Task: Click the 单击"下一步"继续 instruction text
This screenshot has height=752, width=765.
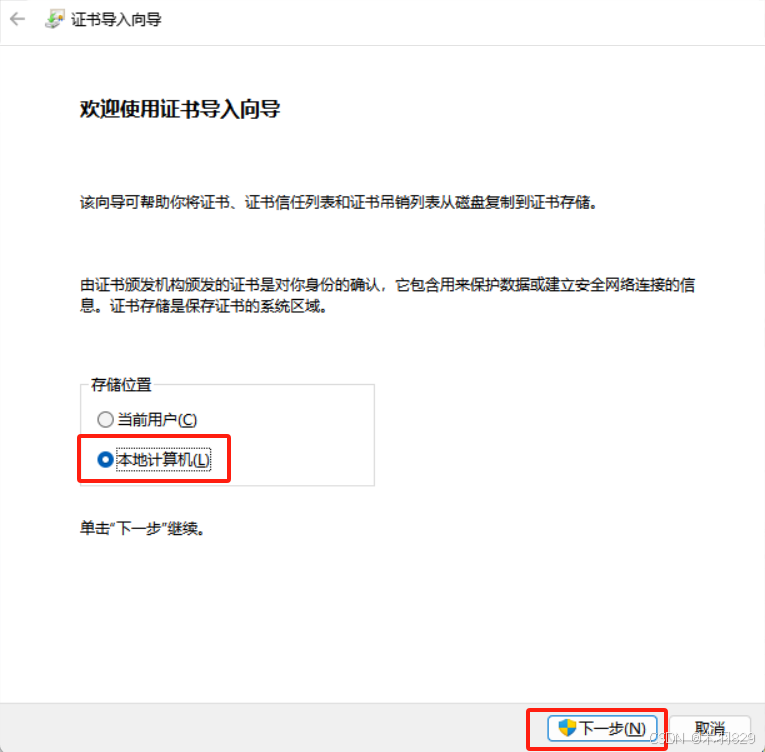Action: [x=142, y=528]
